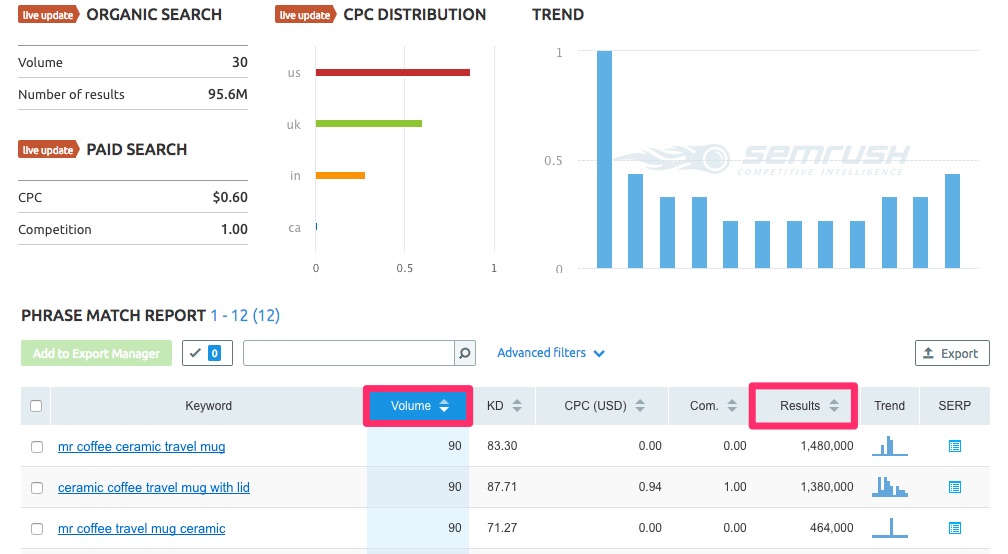Click live update badge beside Paid Search
Screen dimensions: 1008x554
click(x=48, y=150)
